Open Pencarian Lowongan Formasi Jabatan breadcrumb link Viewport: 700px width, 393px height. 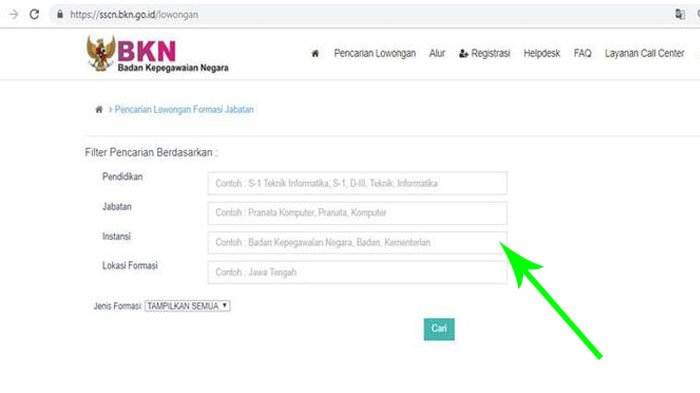pos(184,109)
